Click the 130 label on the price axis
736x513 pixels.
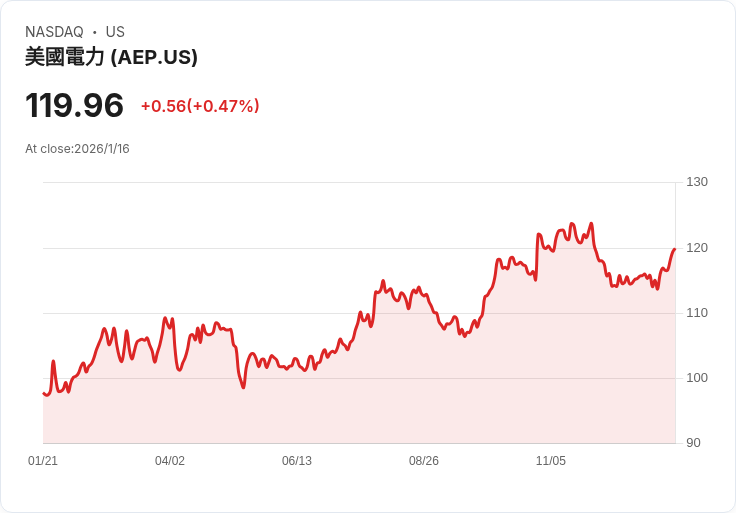(697, 182)
